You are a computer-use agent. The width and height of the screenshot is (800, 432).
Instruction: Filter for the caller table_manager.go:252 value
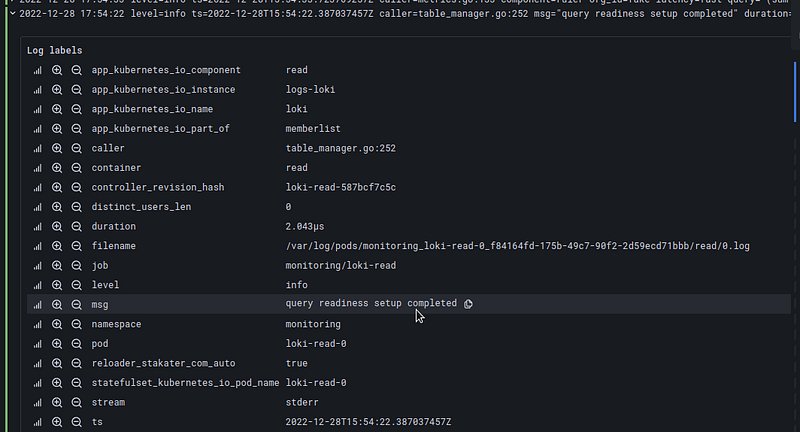tap(57, 148)
